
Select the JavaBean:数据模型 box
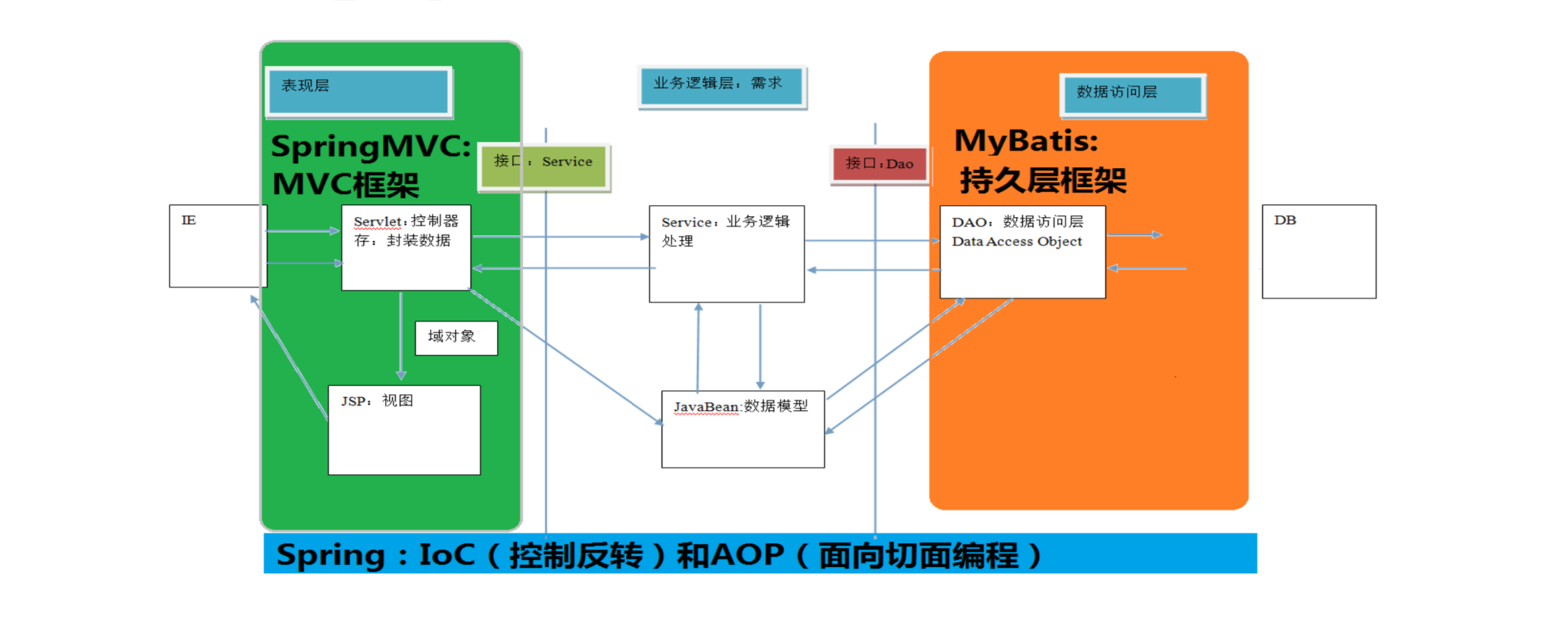[743, 429]
